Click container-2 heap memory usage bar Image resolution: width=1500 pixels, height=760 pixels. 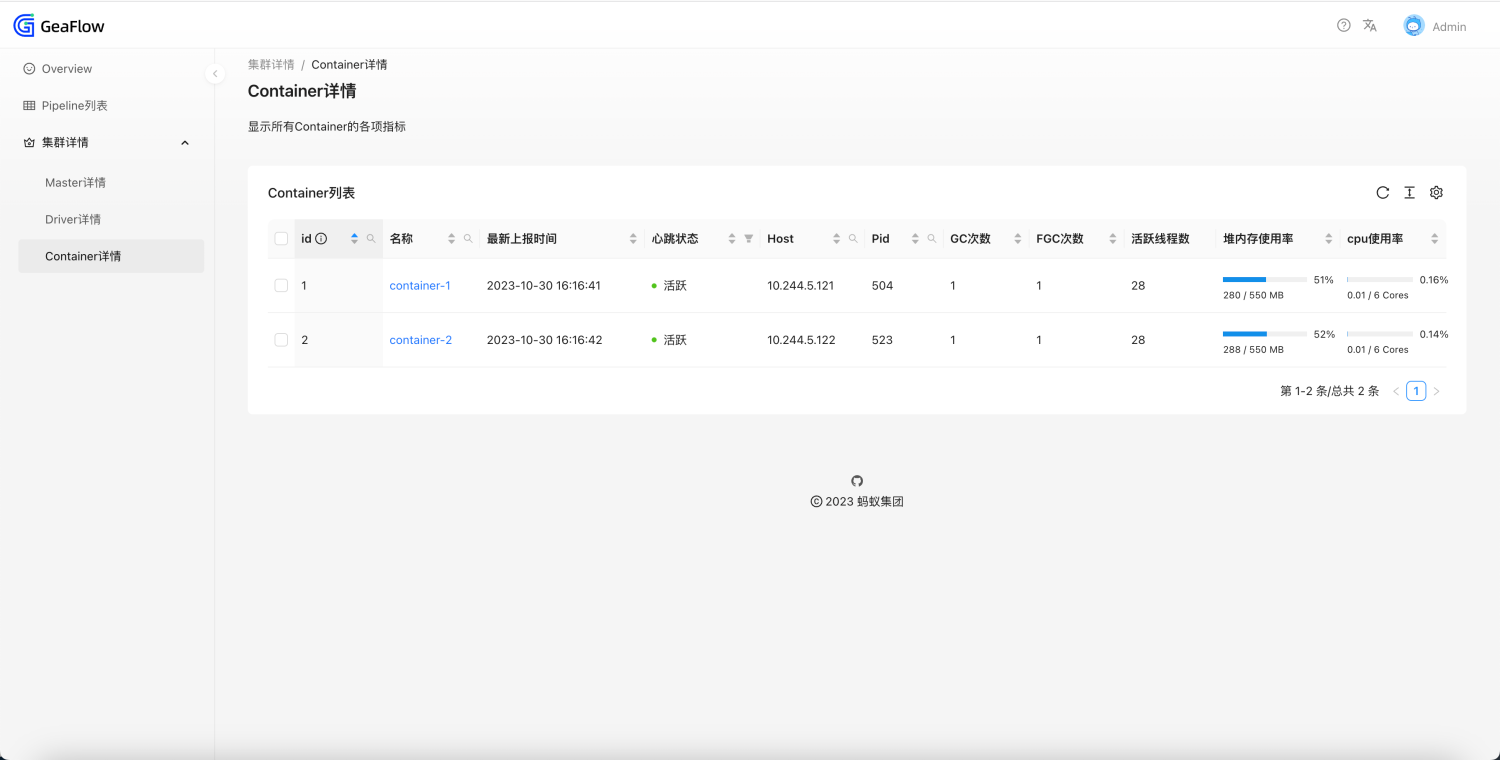coord(1264,334)
